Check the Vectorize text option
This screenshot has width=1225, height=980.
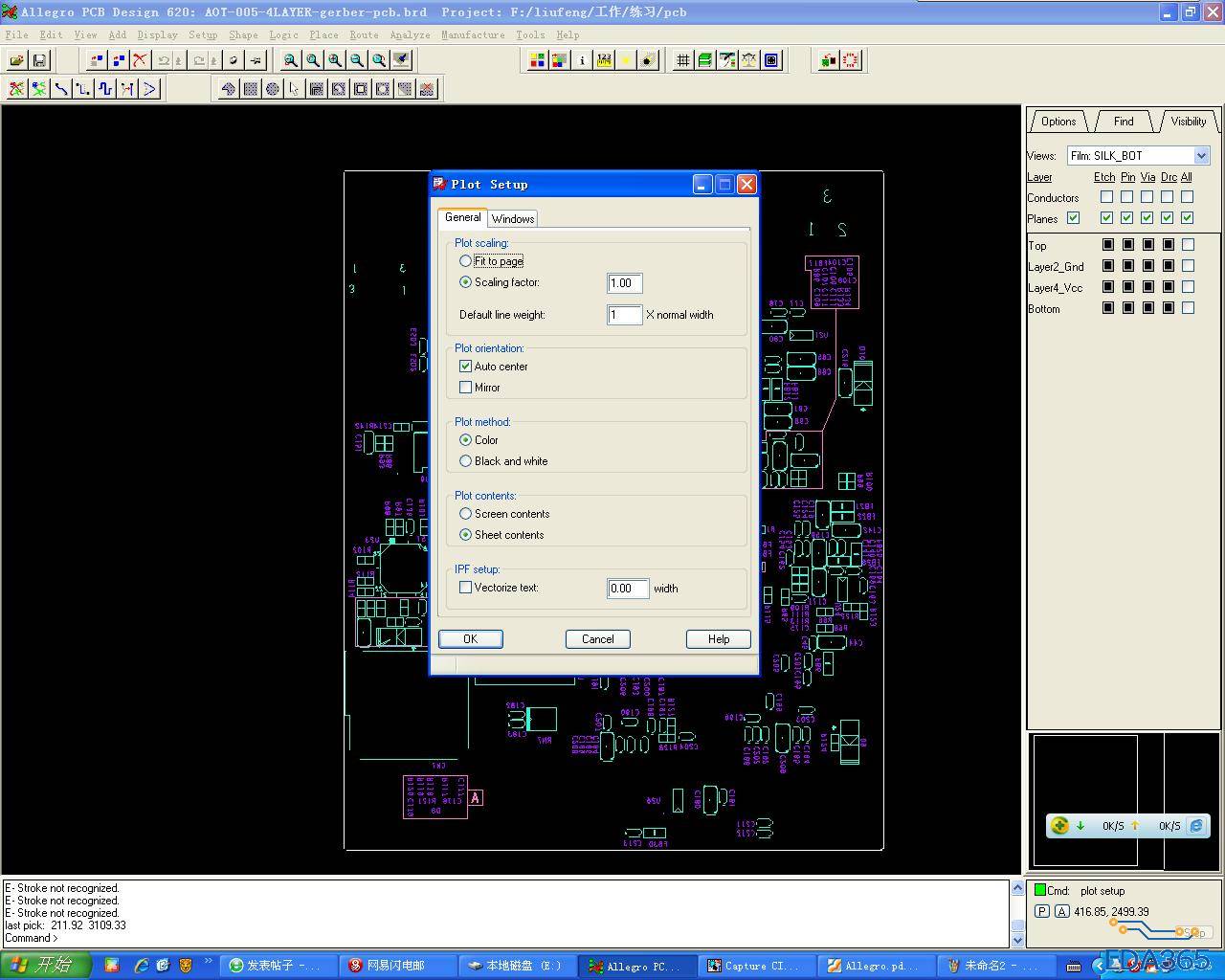(x=466, y=588)
